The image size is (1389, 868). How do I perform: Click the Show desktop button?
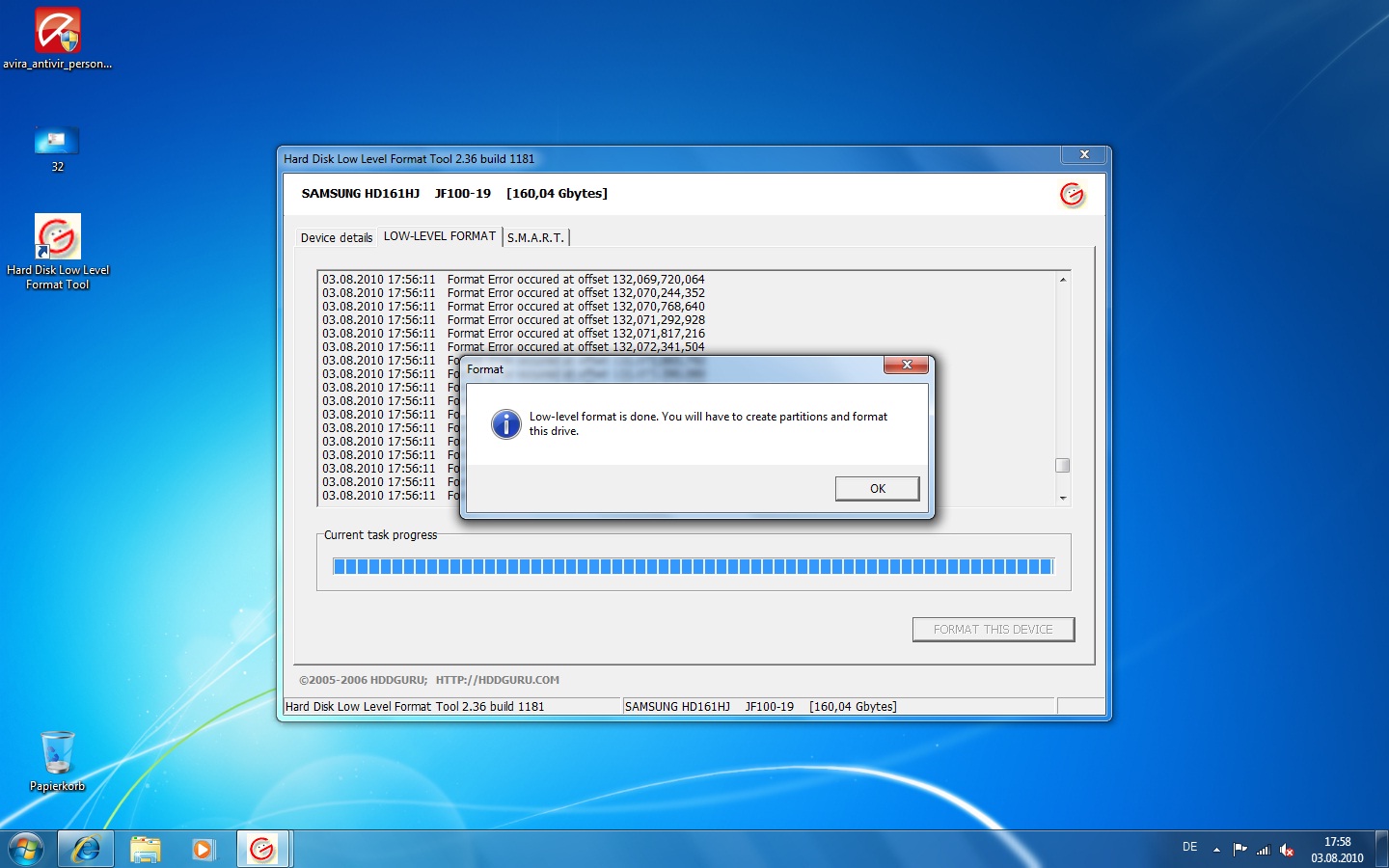coord(1381,850)
